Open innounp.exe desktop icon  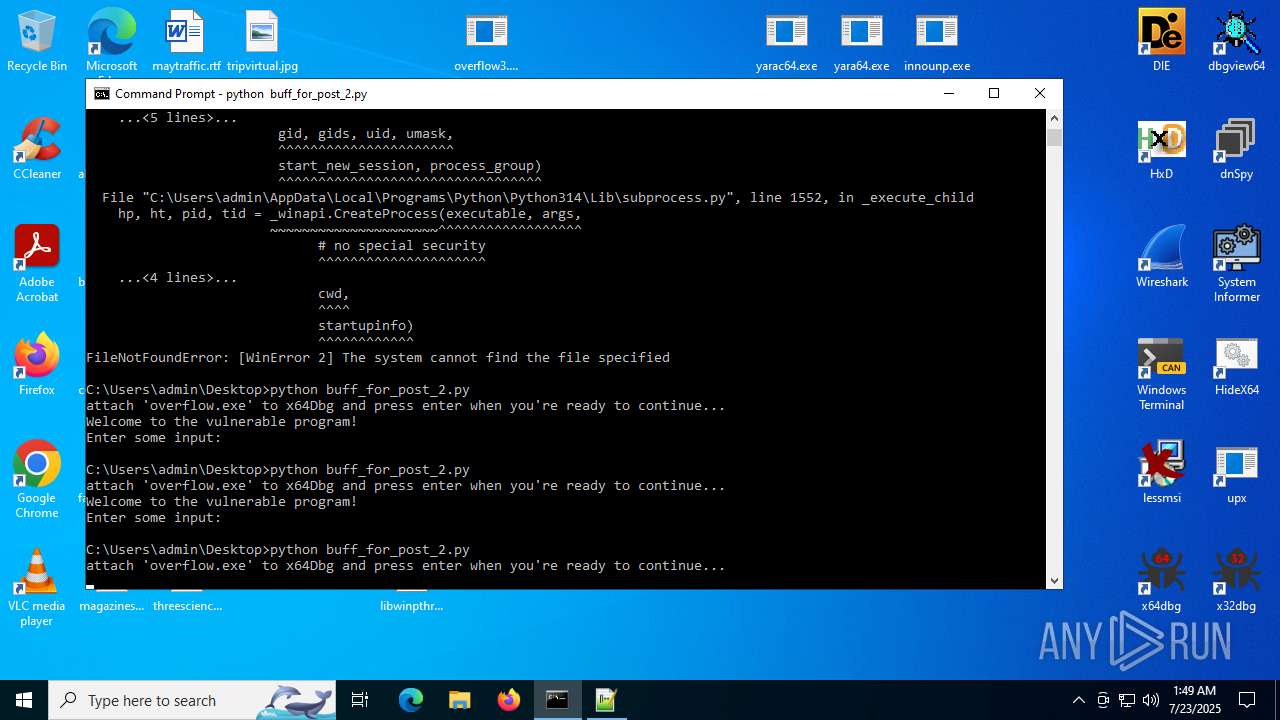coord(937,41)
